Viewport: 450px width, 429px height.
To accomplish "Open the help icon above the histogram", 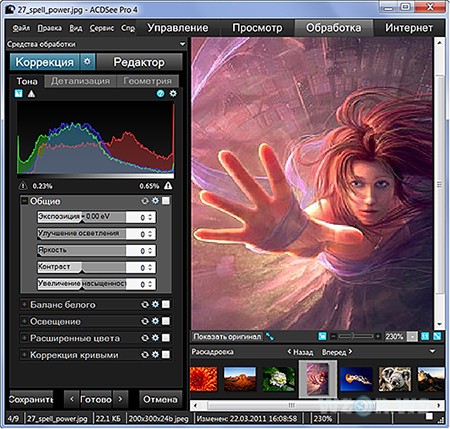I will (160, 94).
